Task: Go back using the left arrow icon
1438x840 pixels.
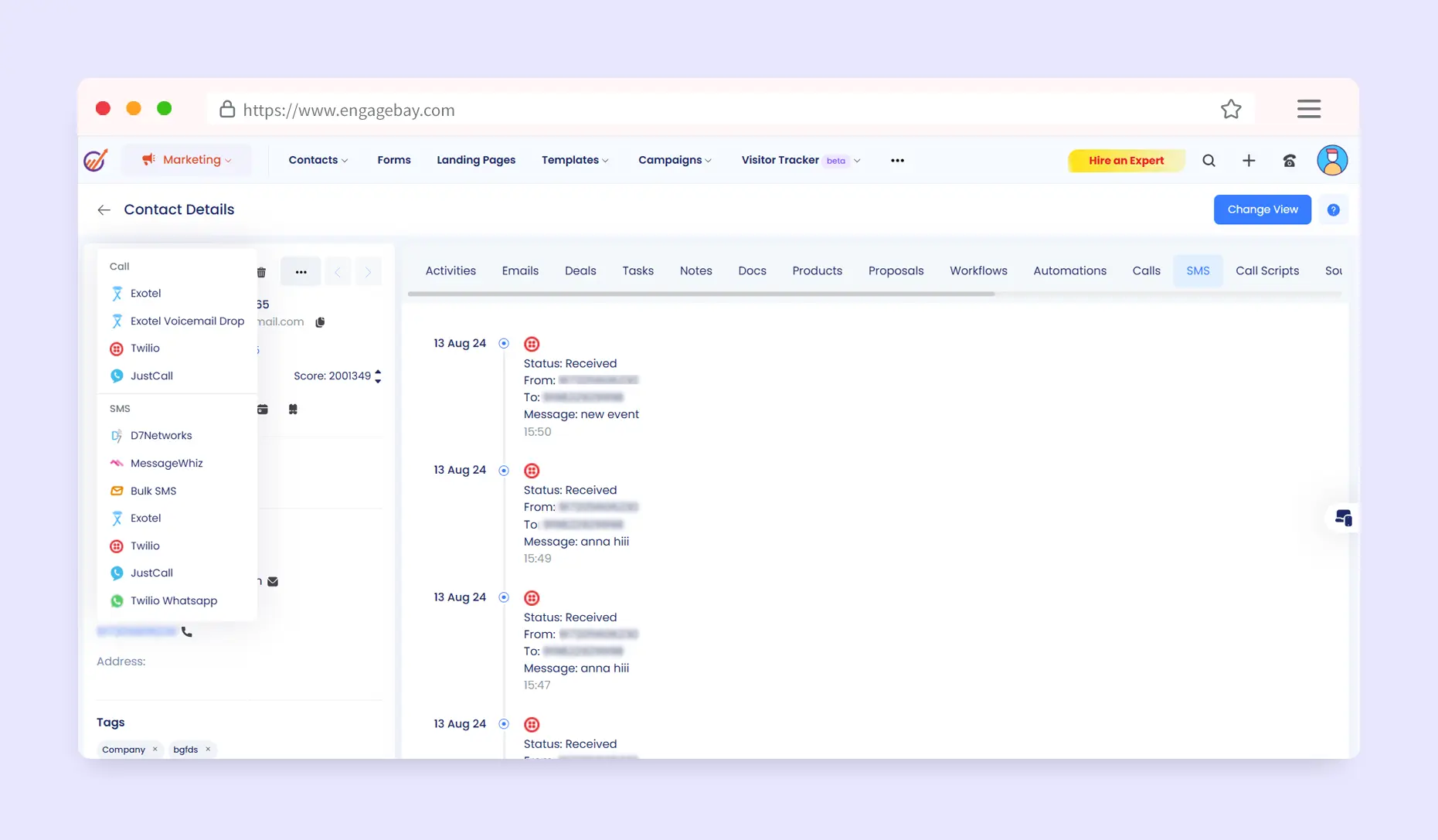Action: click(x=104, y=210)
